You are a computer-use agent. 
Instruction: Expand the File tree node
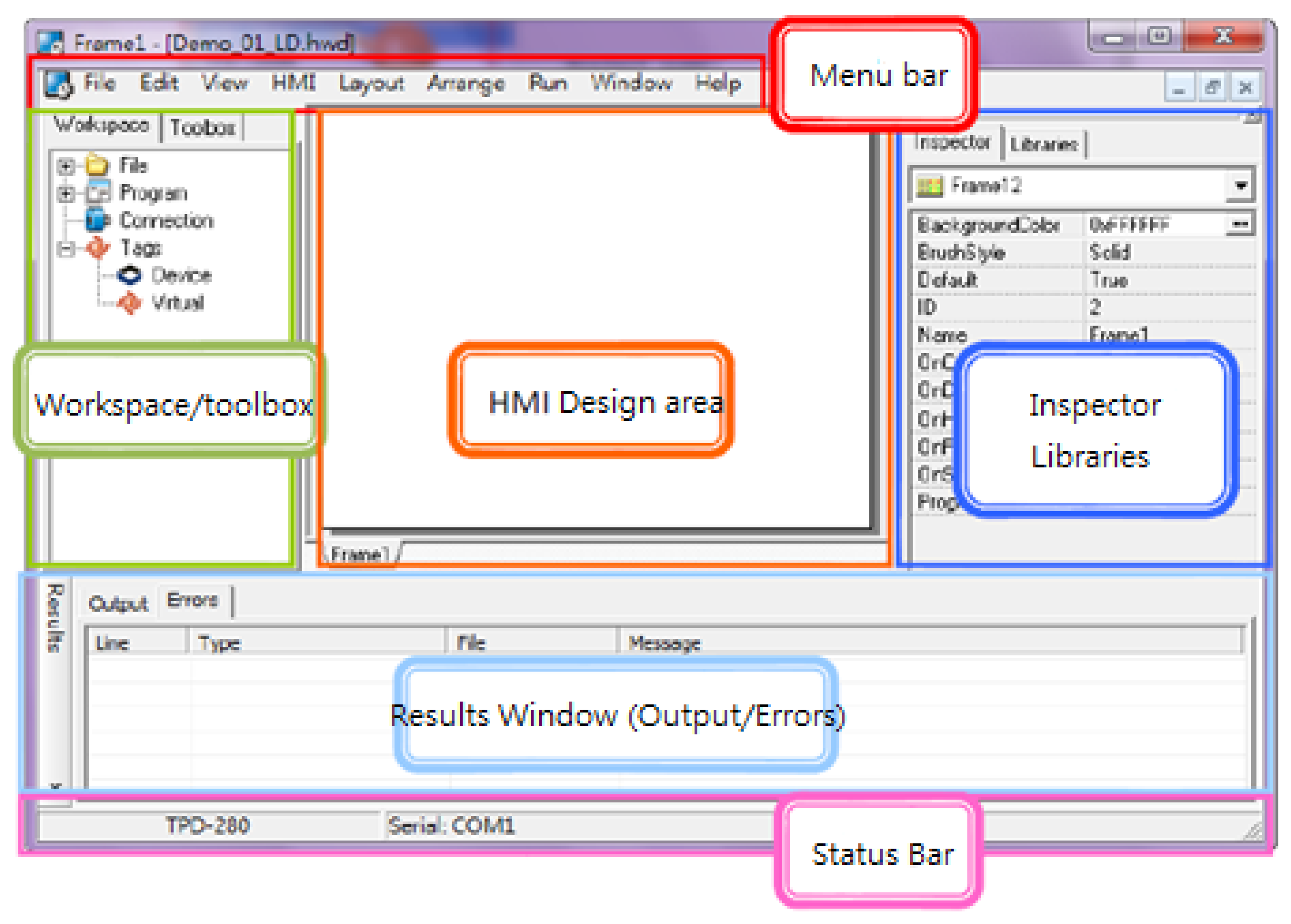coord(66,166)
